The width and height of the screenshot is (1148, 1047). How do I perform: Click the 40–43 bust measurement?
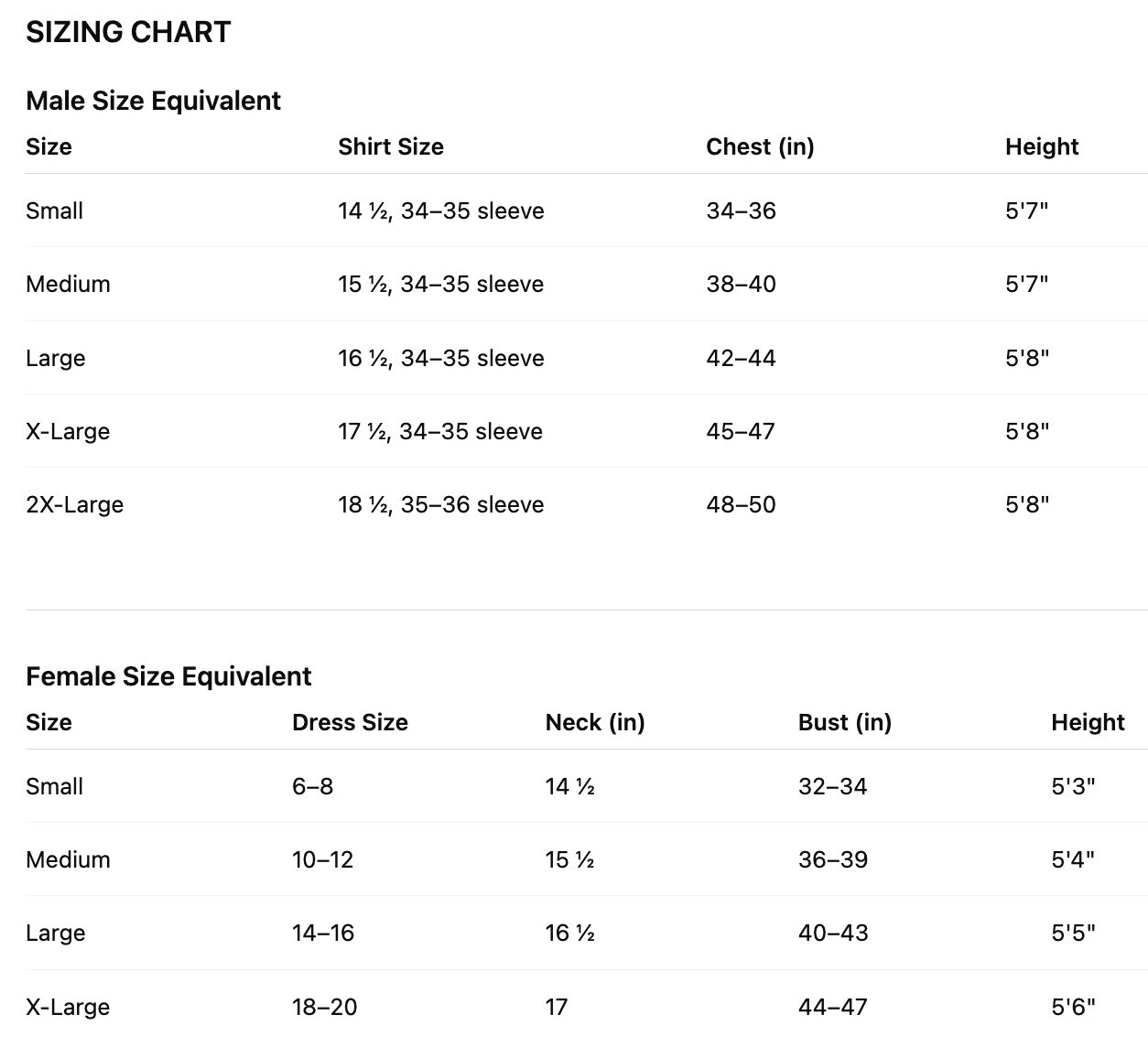click(833, 933)
